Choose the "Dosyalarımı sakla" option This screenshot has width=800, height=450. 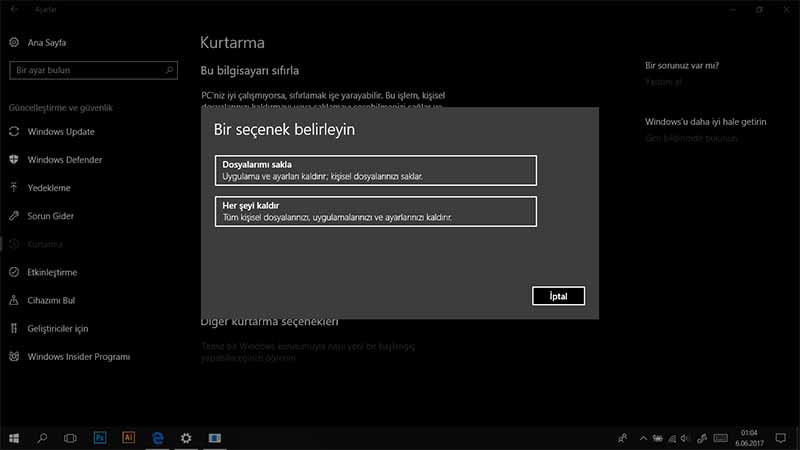click(x=375, y=170)
